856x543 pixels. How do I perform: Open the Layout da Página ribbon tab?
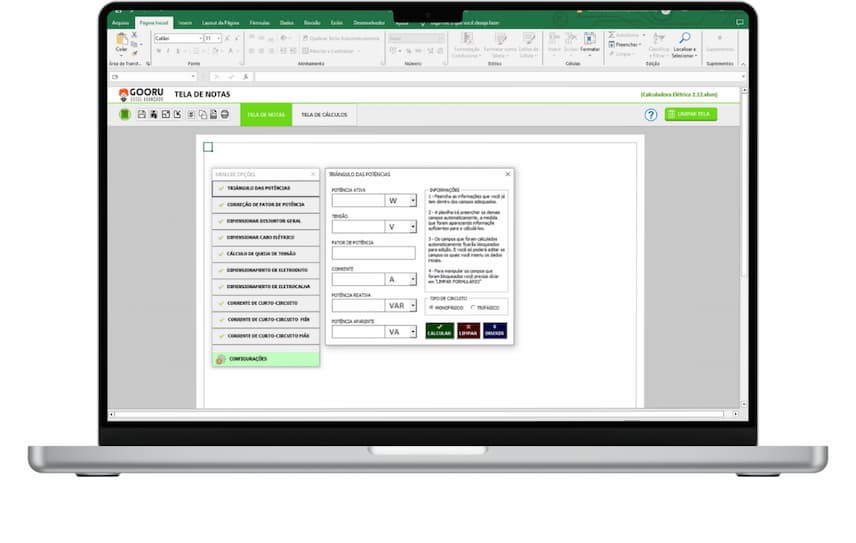tap(221, 23)
